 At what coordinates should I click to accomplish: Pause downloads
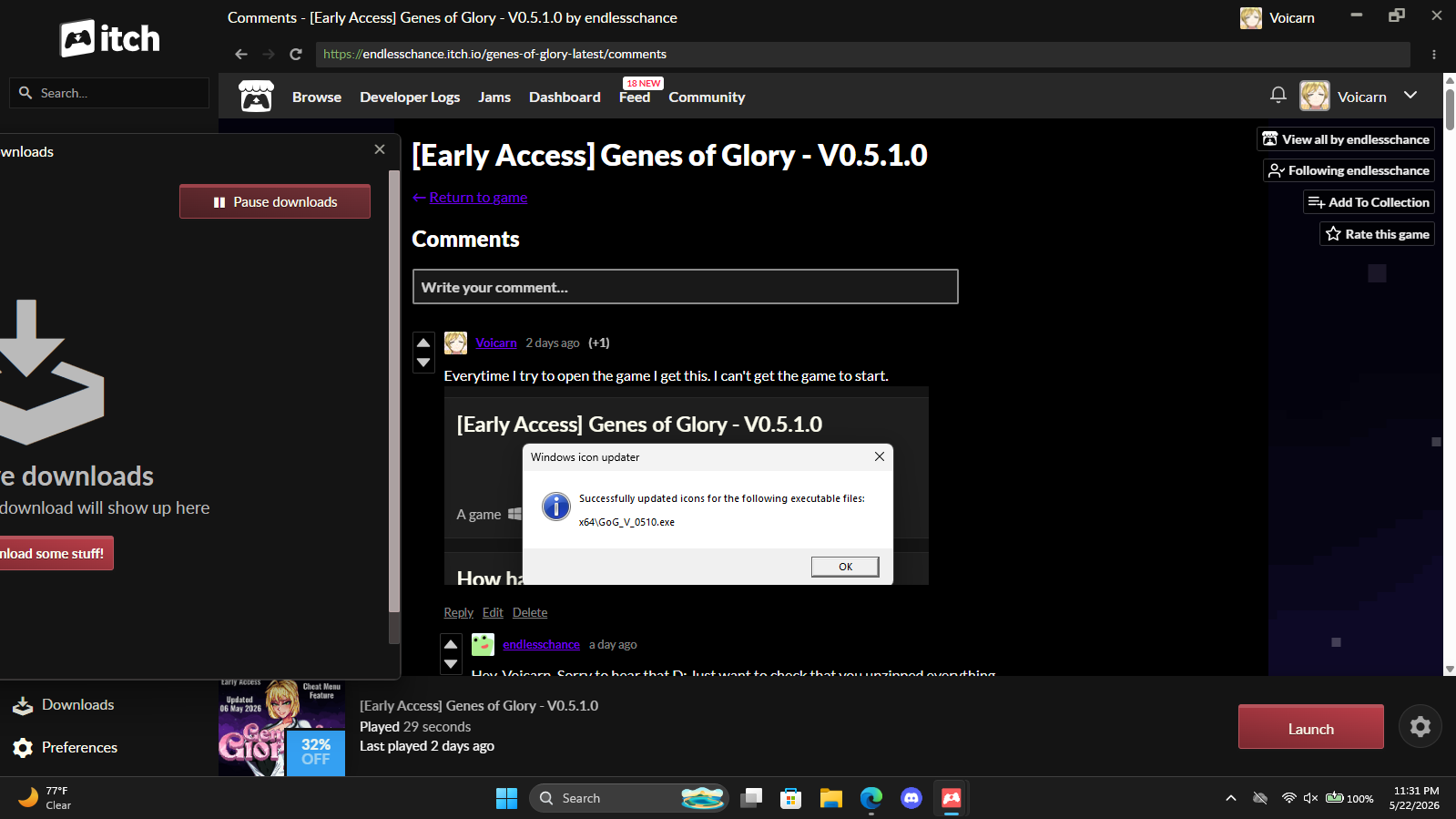pyautogui.click(x=275, y=201)
